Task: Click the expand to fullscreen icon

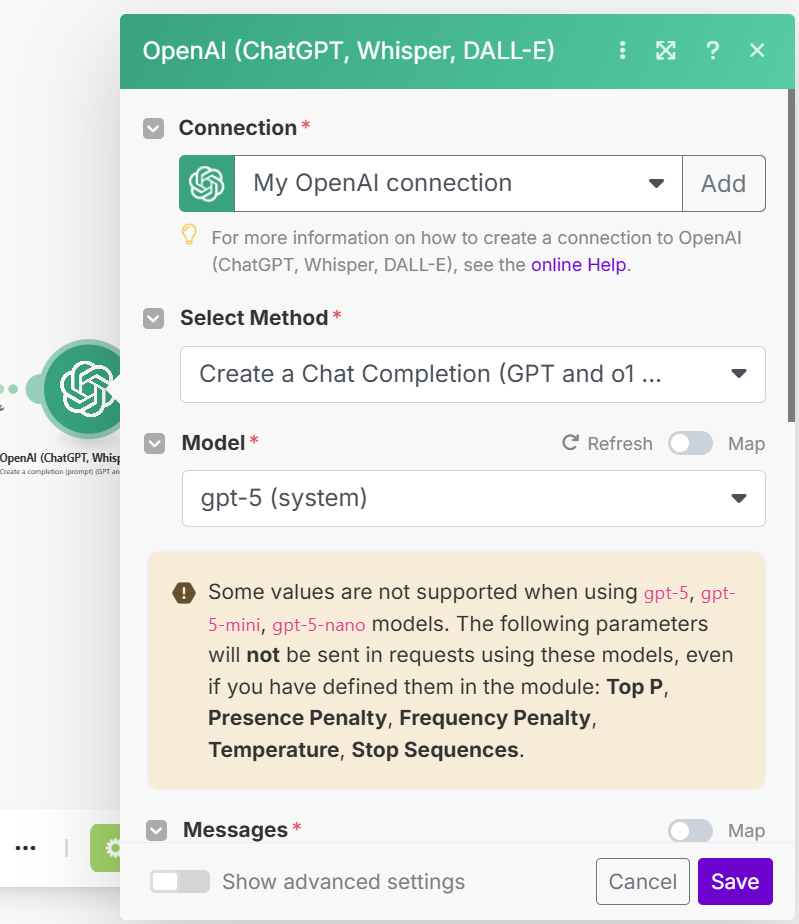Action: click(x=666, y=50)
